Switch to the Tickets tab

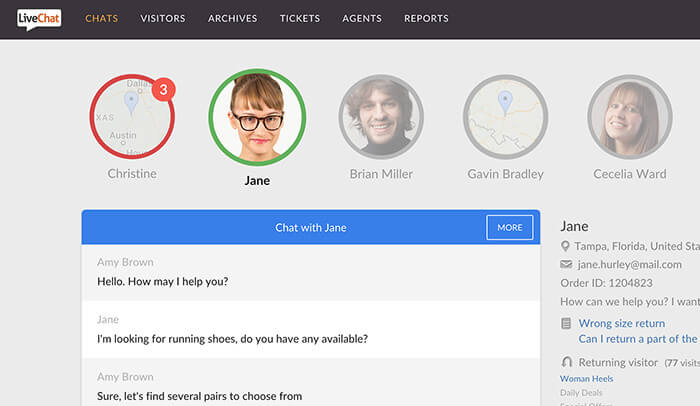(x=300, y=18)
